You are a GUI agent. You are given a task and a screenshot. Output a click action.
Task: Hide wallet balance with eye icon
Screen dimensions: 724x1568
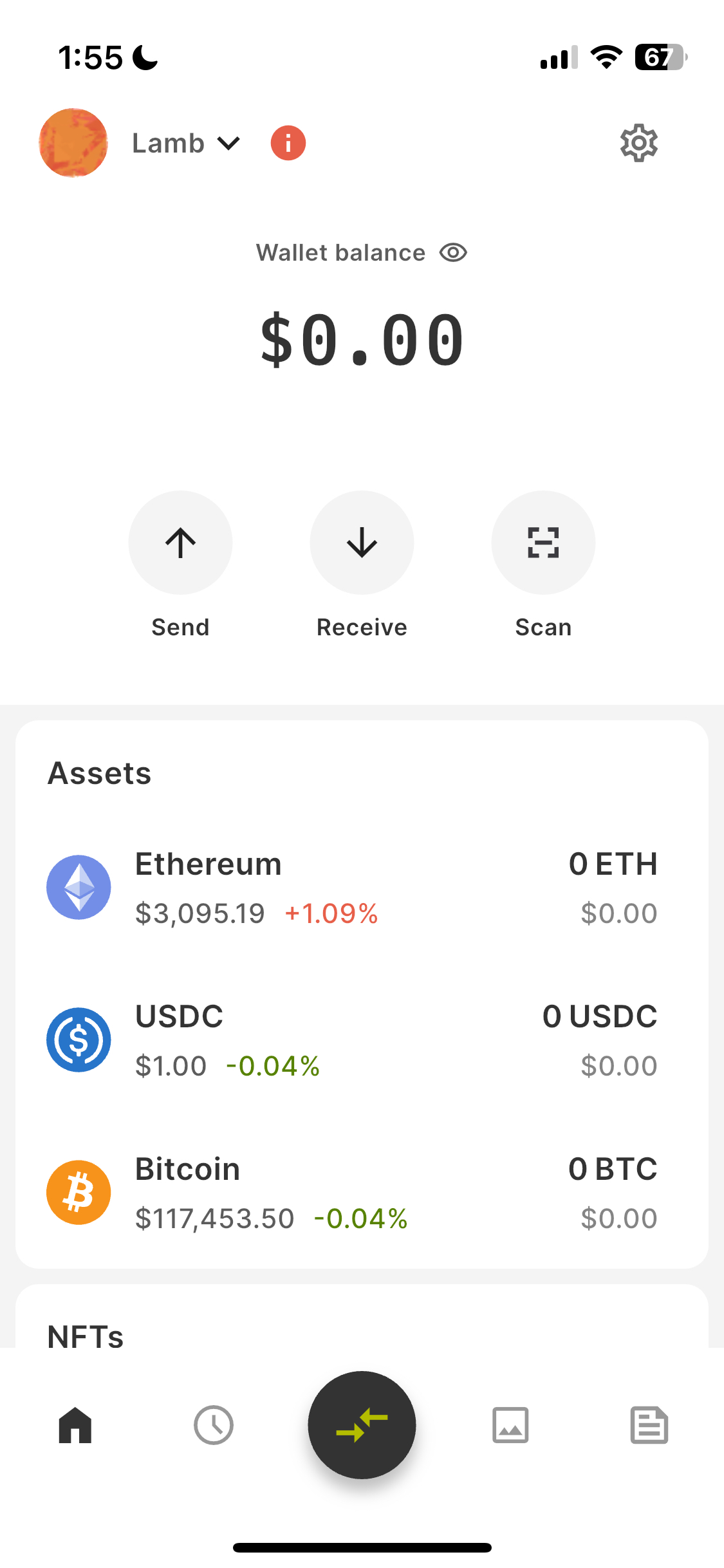click(453, 253)
